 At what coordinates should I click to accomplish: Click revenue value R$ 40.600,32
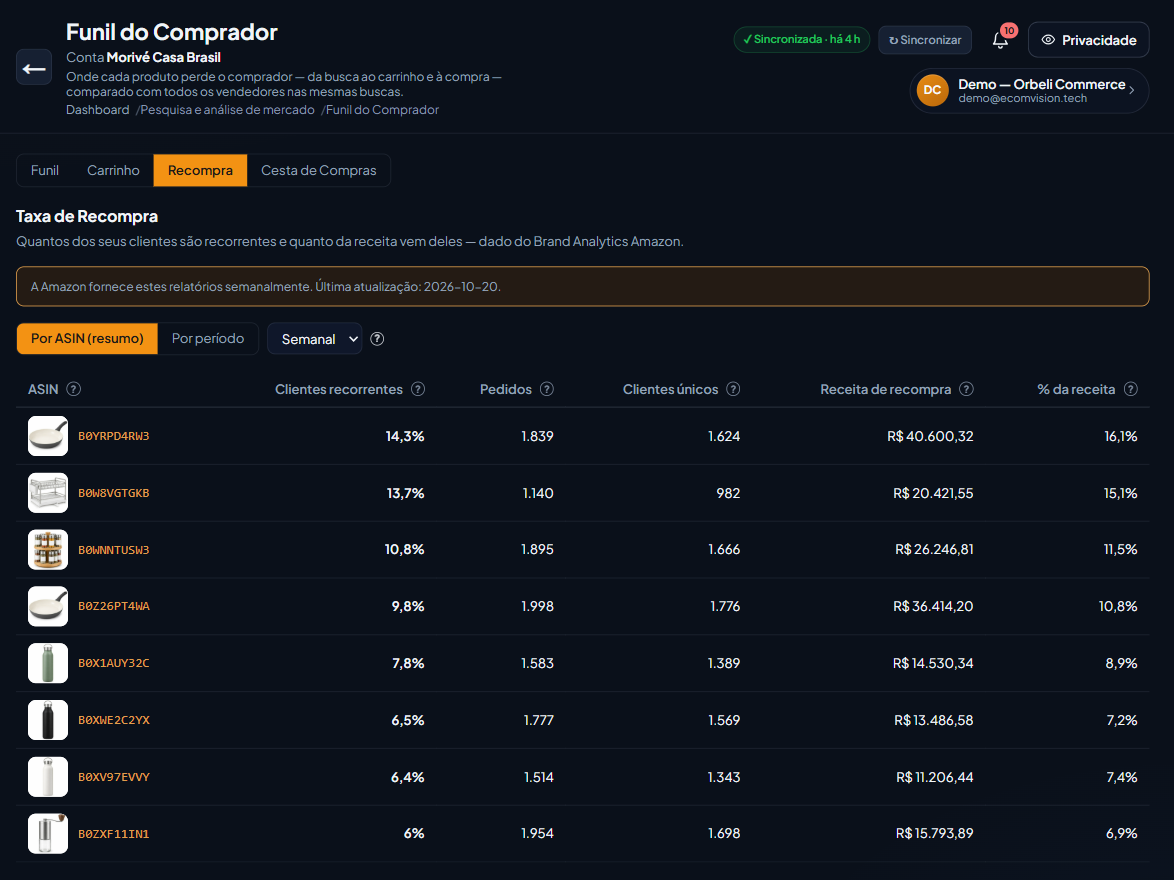point(930,436)
